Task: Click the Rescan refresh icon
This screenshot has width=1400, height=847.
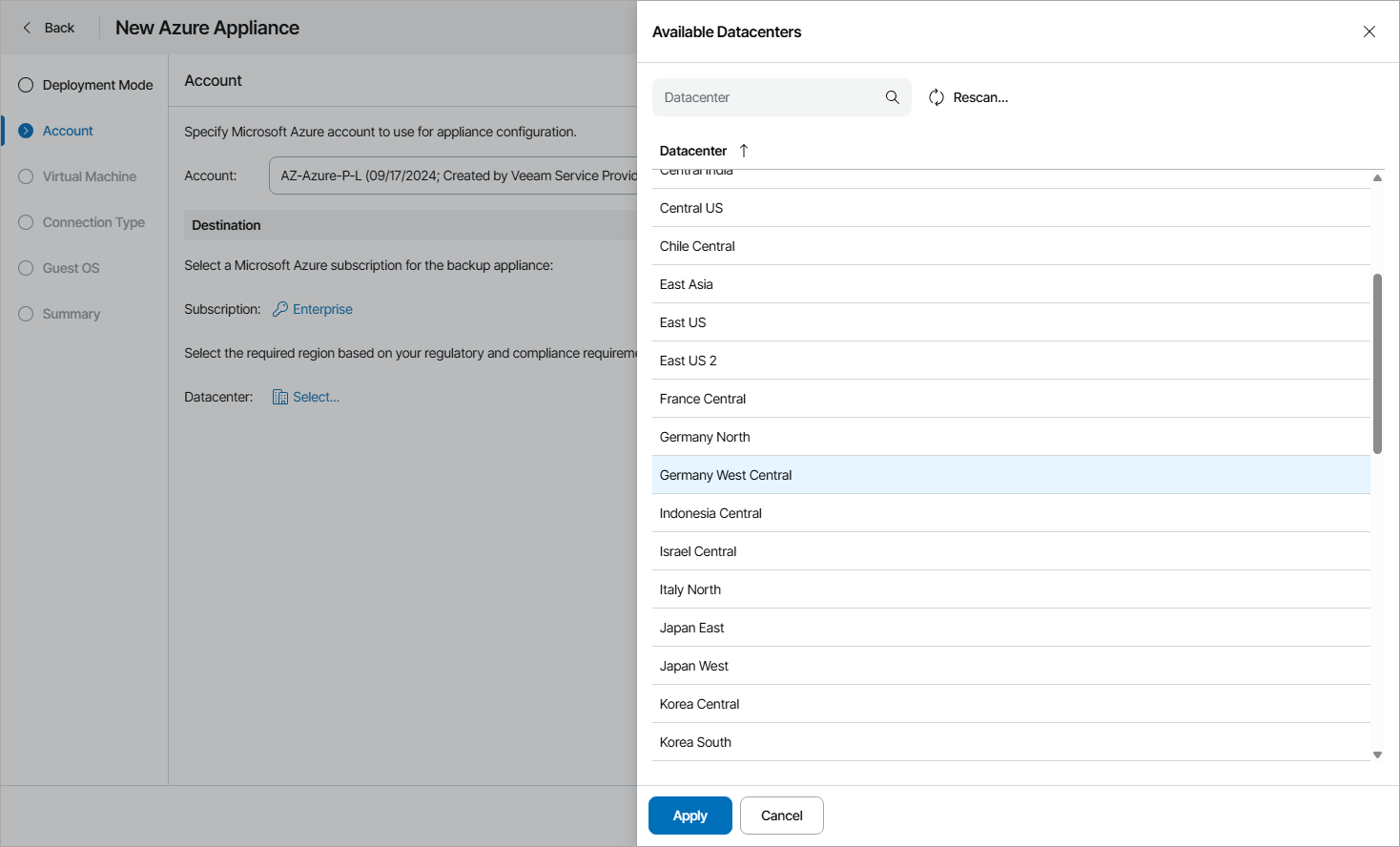Action: (936, 96)
